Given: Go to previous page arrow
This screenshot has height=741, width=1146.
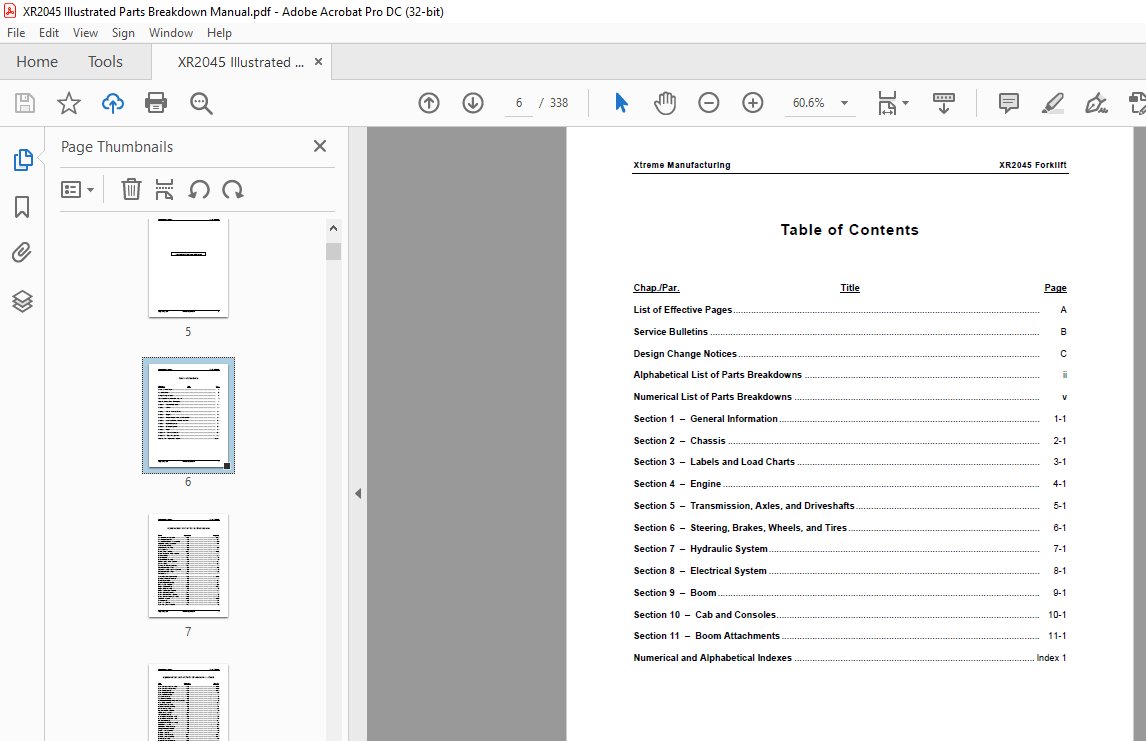Looking at the screenshot, I should [x=429, y=103].
